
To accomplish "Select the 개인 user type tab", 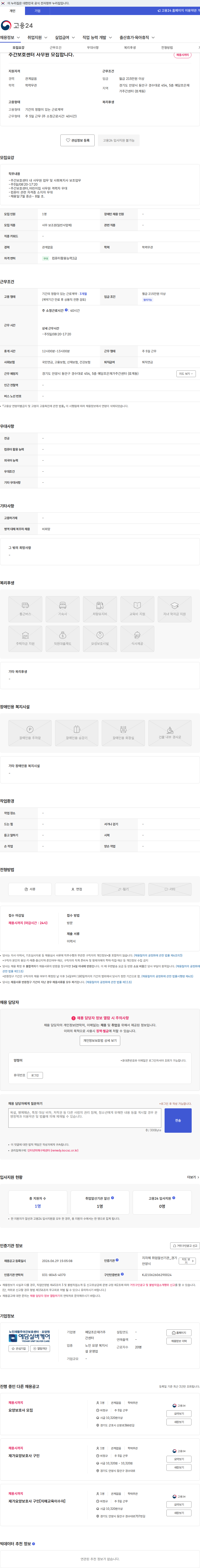I will click(12, 11).
